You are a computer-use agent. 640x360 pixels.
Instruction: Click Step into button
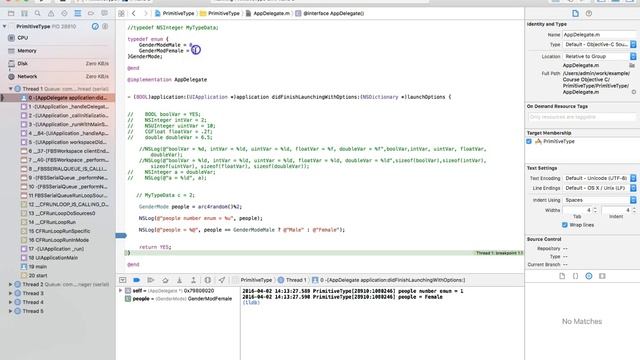click(x=179, y=280)
